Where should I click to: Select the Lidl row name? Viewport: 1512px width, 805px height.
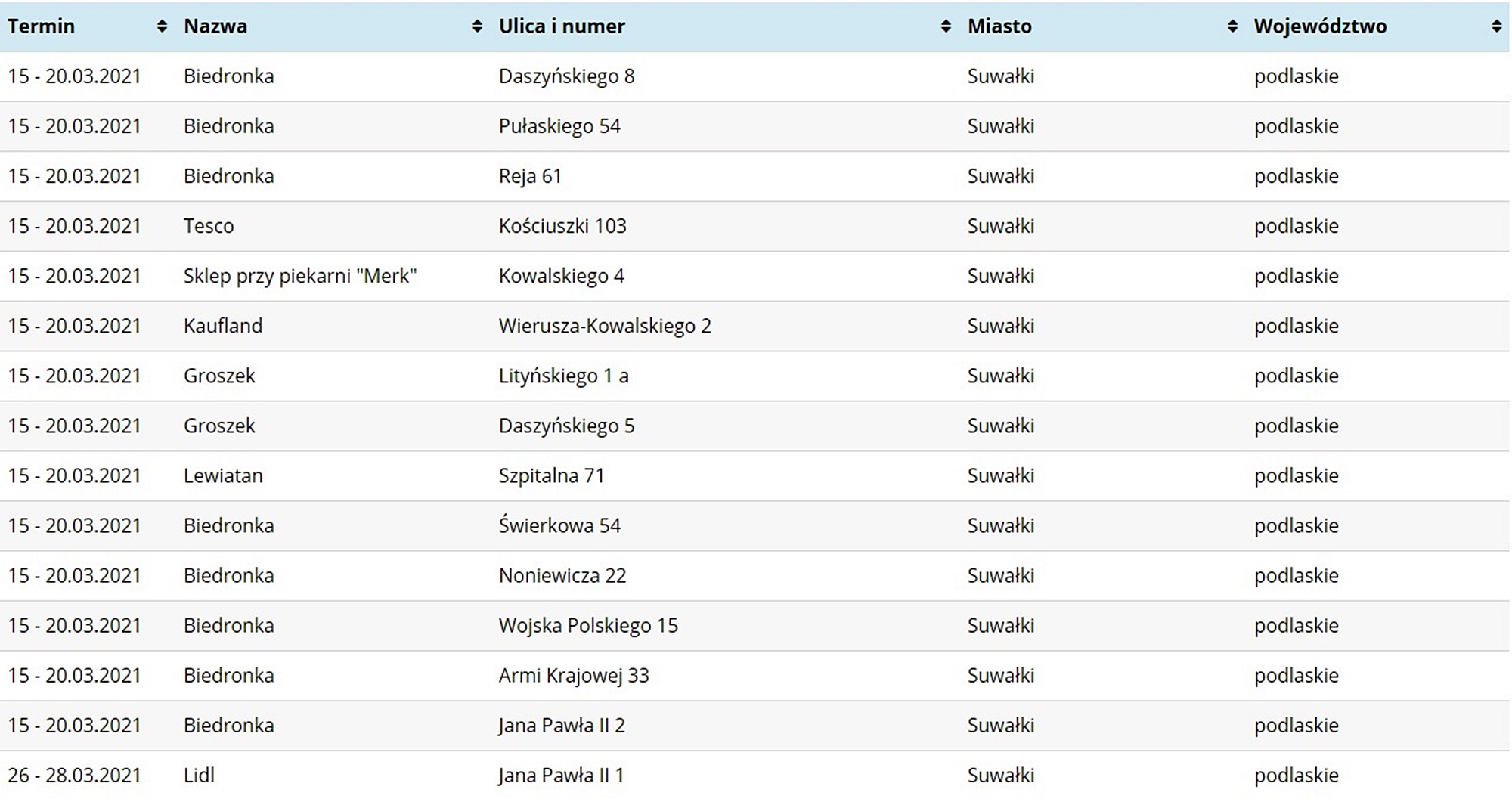tap(199, 776)
